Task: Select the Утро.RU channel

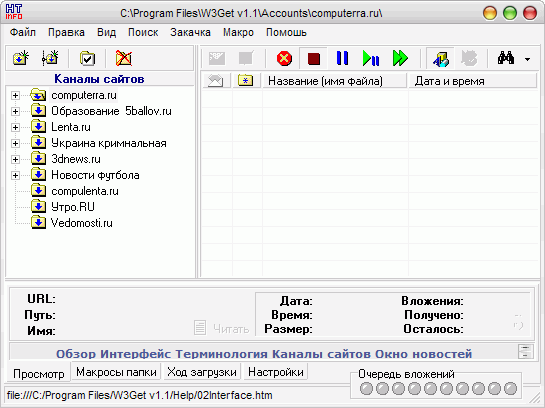Action: coord(73,207)
